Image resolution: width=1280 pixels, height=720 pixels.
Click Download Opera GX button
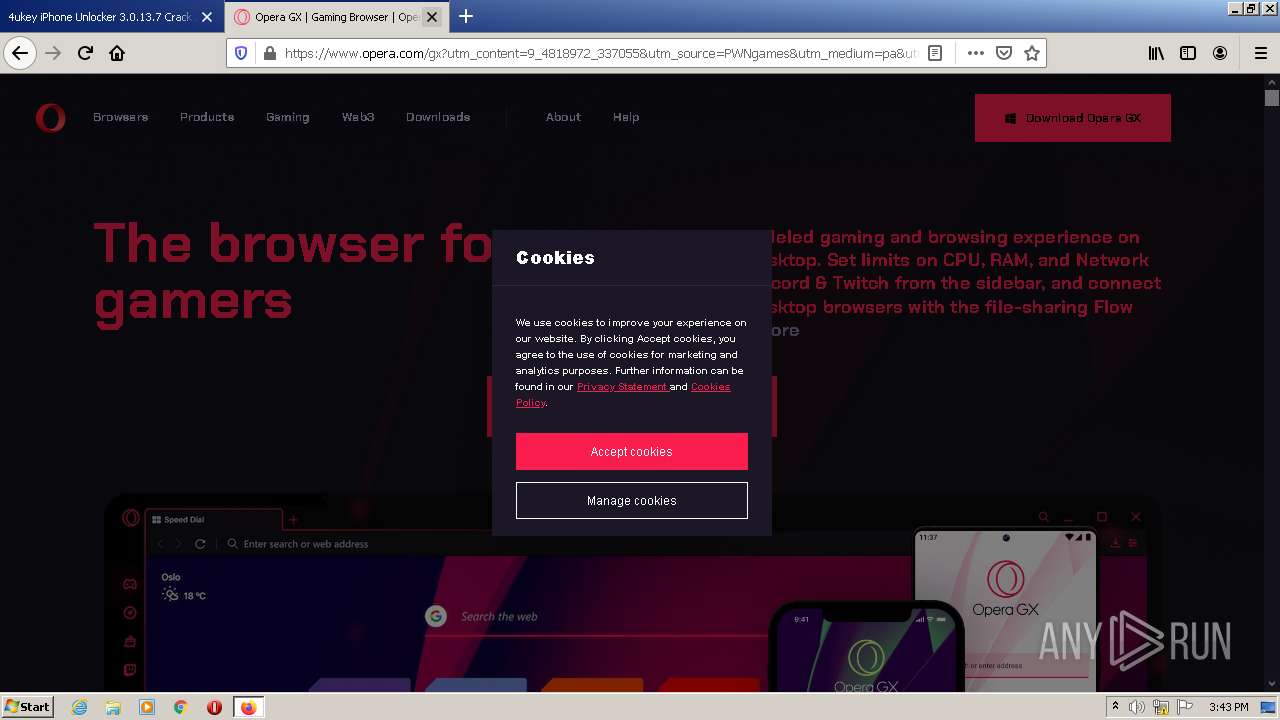(1073, 118)
